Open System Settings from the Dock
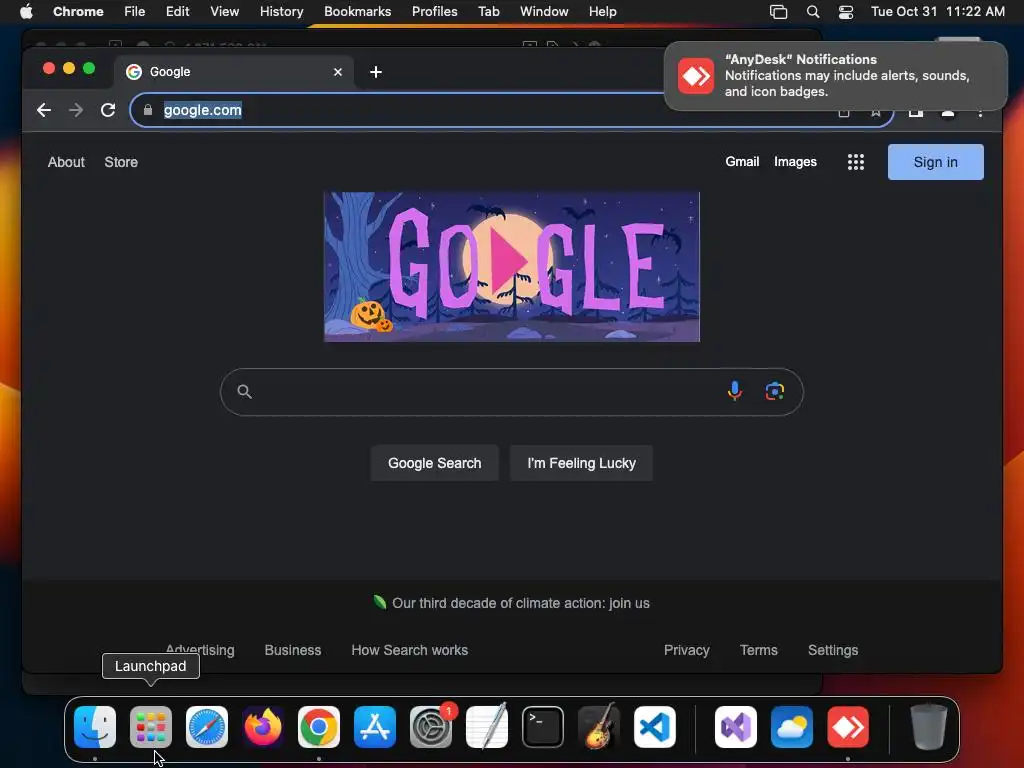The width and height of the screenshot is (1024, 768). coord(431,726)
